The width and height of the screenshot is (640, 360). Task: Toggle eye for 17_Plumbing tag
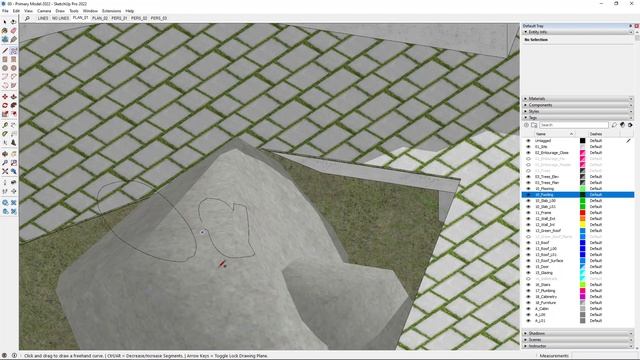point(528,291)
